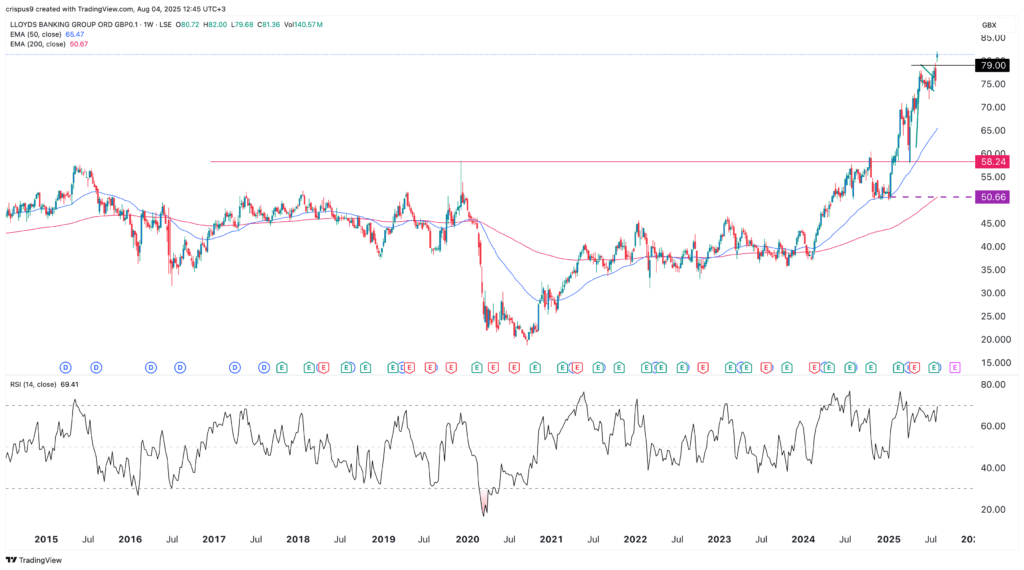The width and height of the screenshot is (1024, 570).
Task: Click the last blue D marker before earnings markers
Action: (265, 368)
